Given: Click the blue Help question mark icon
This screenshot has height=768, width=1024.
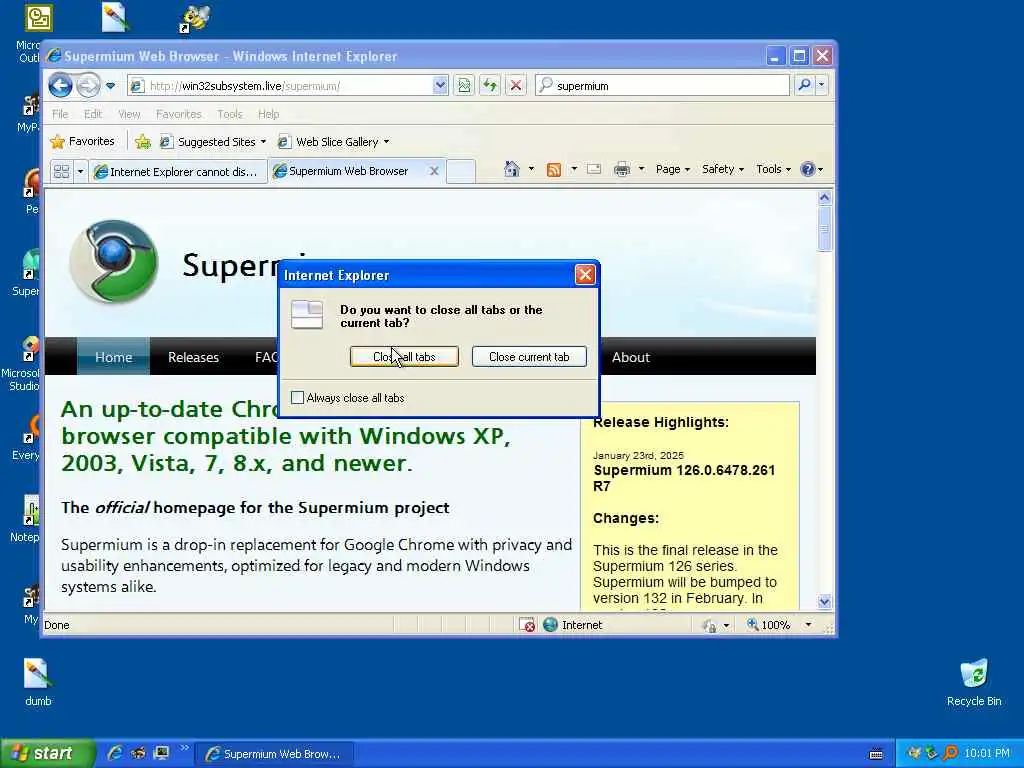Looking at the screenshot, I should click(808, 169).
